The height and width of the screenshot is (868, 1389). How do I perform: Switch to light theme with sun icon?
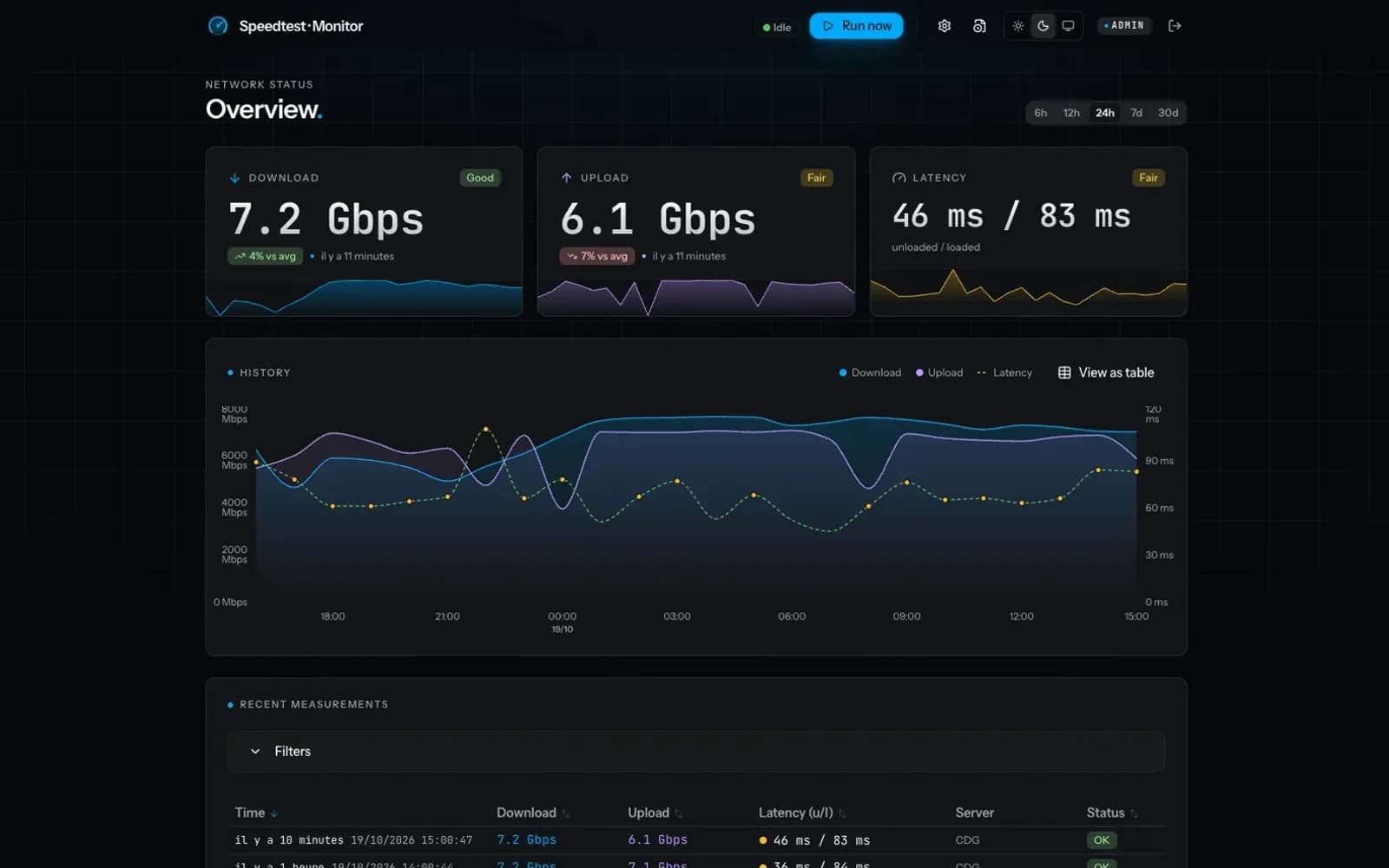point(1018,26)
